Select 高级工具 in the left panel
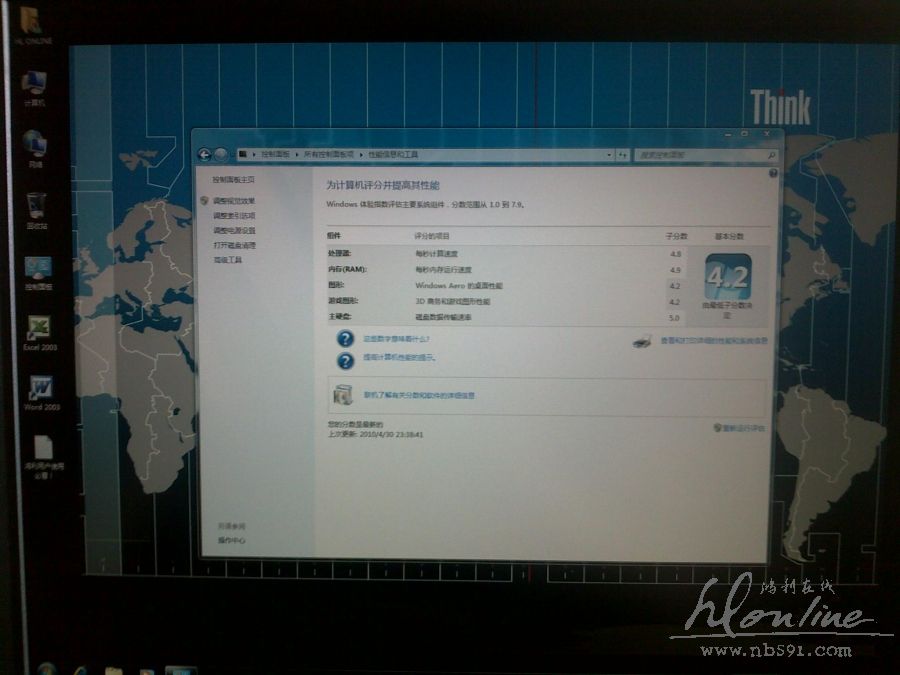 [228, 260]
